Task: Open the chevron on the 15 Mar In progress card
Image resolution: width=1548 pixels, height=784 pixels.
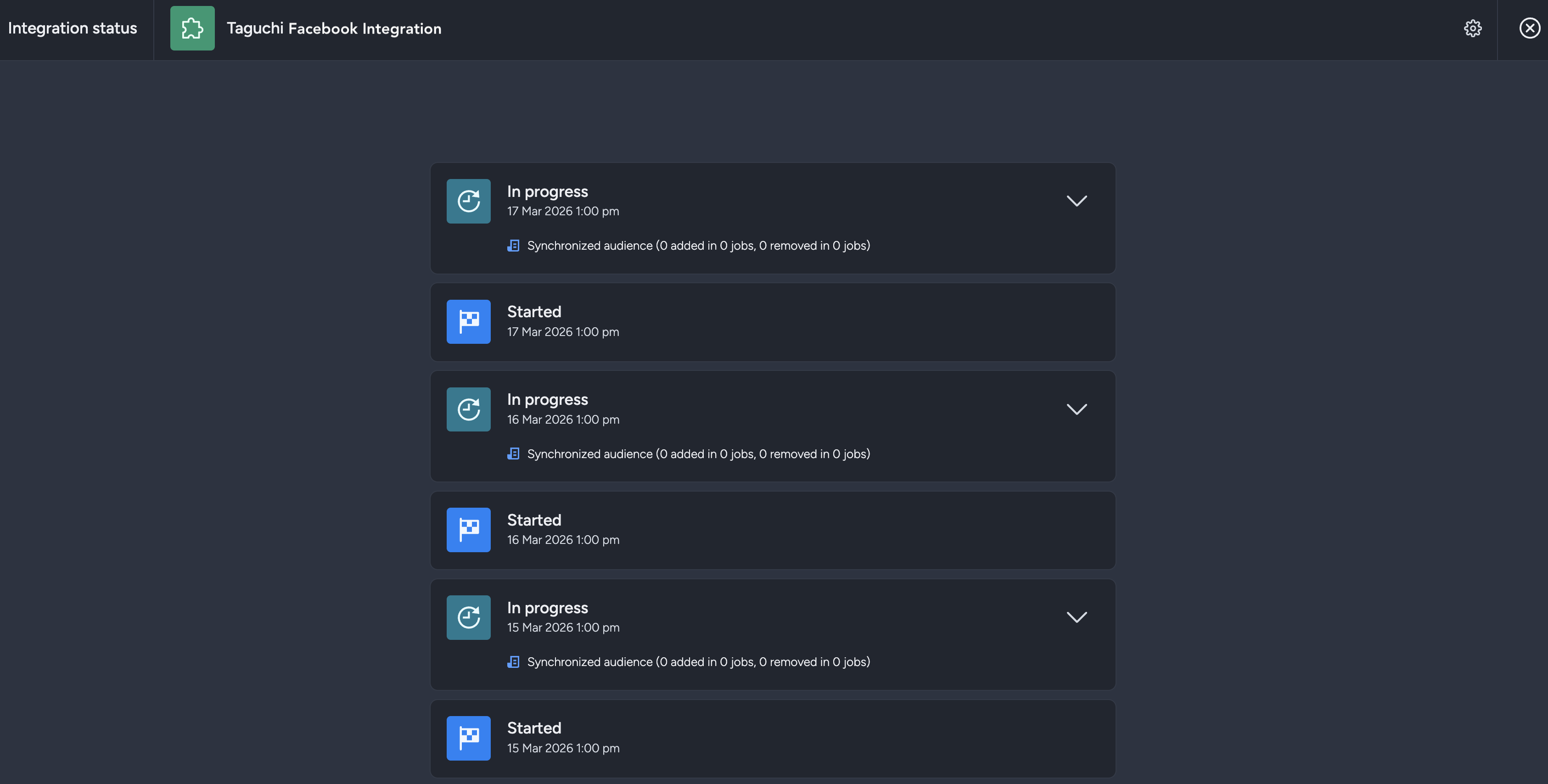Action: click(1076, 617)
